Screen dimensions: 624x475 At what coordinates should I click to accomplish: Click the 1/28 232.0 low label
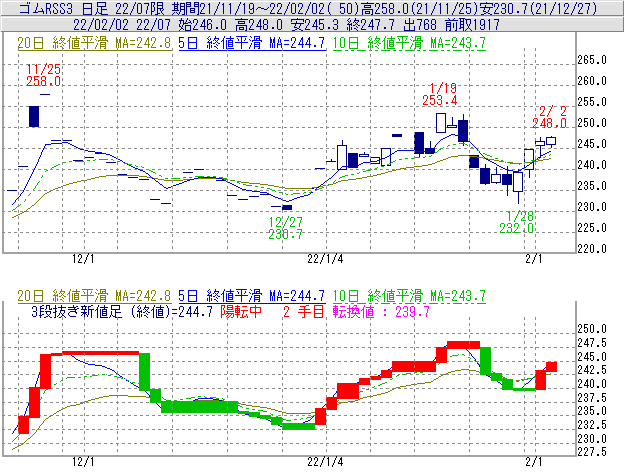point(517,222)
